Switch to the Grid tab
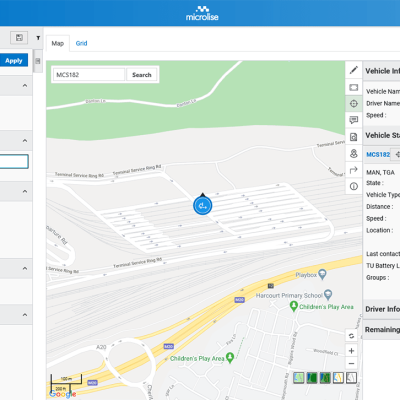400x400 pixels. [x=81, y=43]
